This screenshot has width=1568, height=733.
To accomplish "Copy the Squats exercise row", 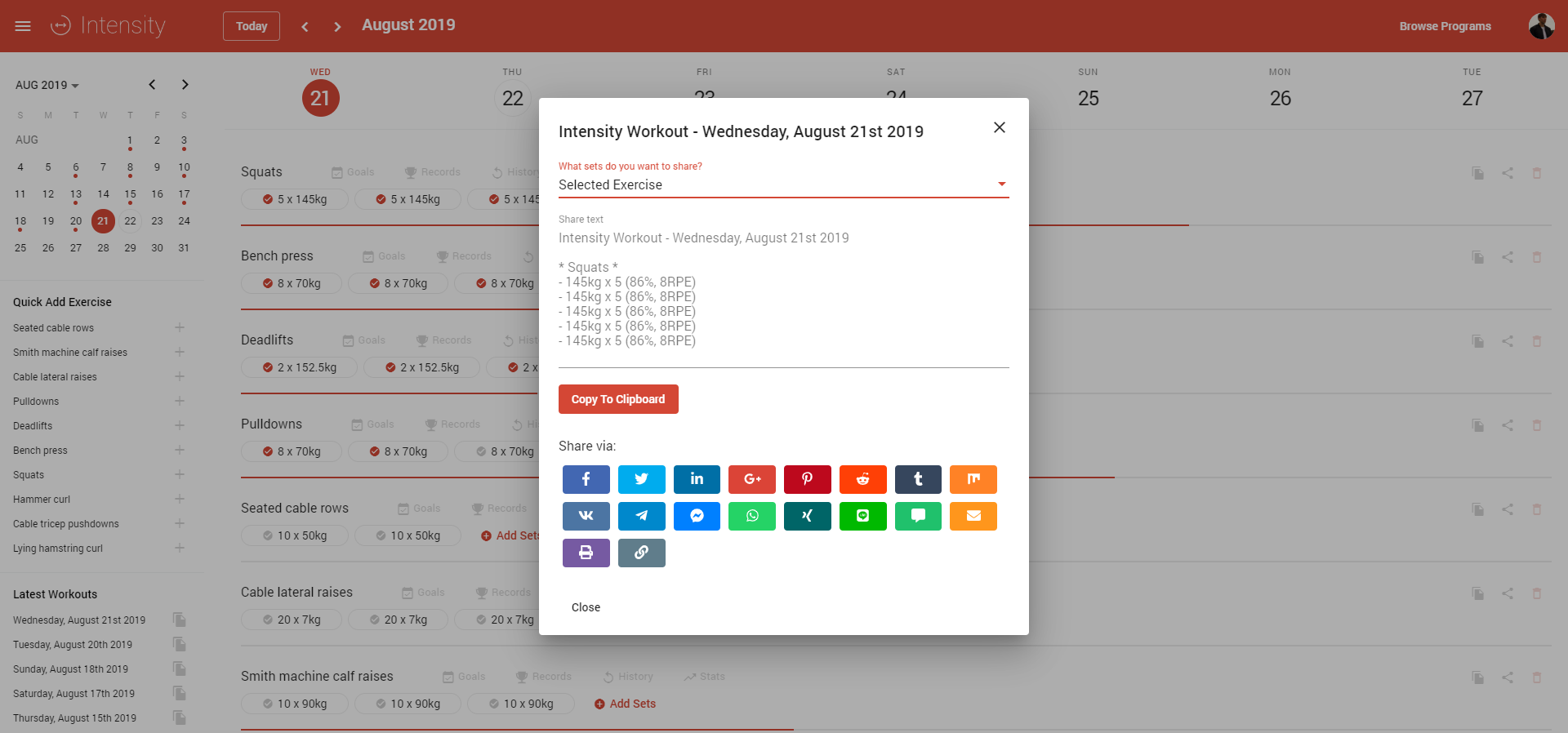I will [1478, 173].
